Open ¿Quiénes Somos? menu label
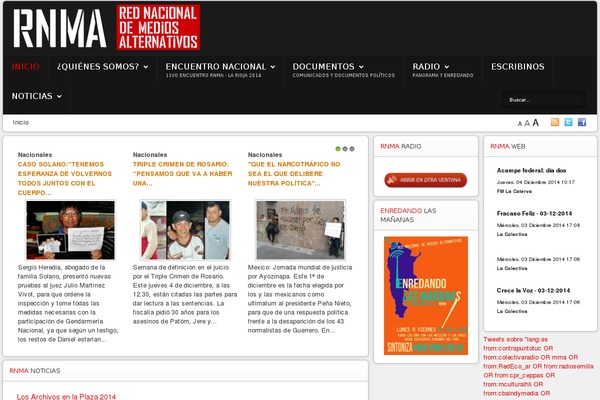The height and width of the screenshot is (400, 600). [x=98, y=67]
